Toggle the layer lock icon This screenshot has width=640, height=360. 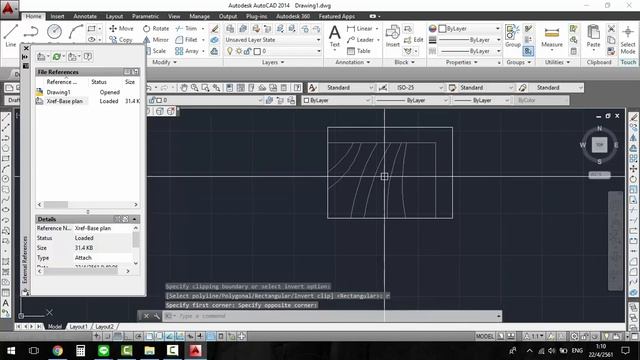click(247, 51)
